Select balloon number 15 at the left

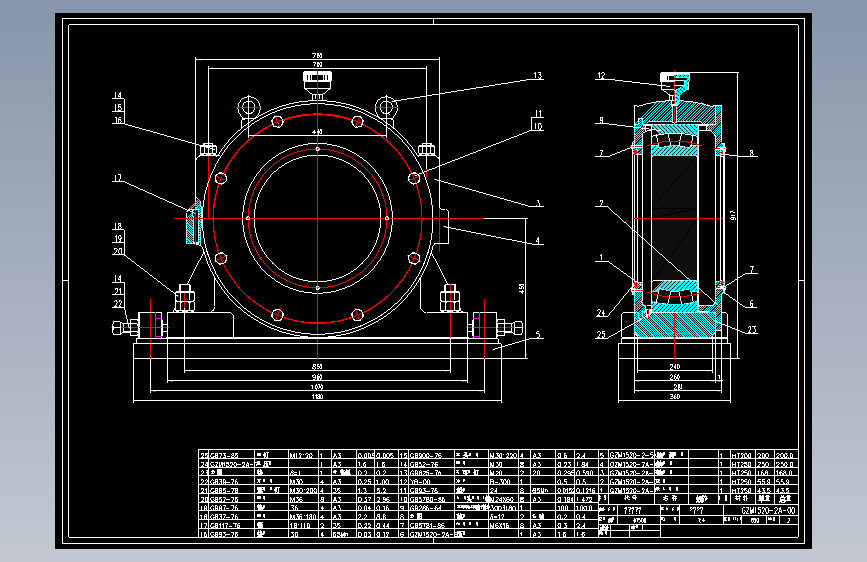(x=118, y=108)
